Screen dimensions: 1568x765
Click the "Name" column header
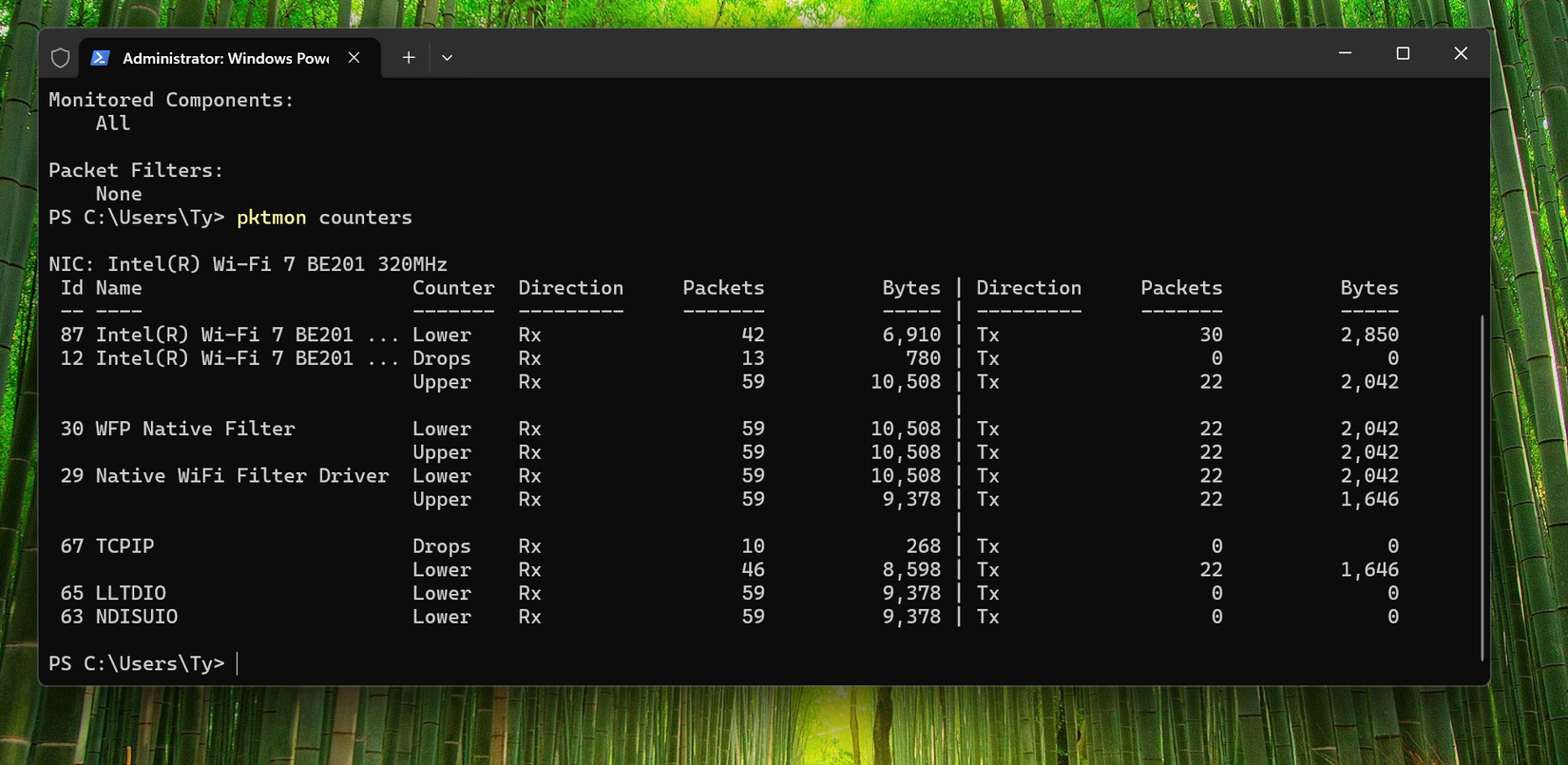119,288
